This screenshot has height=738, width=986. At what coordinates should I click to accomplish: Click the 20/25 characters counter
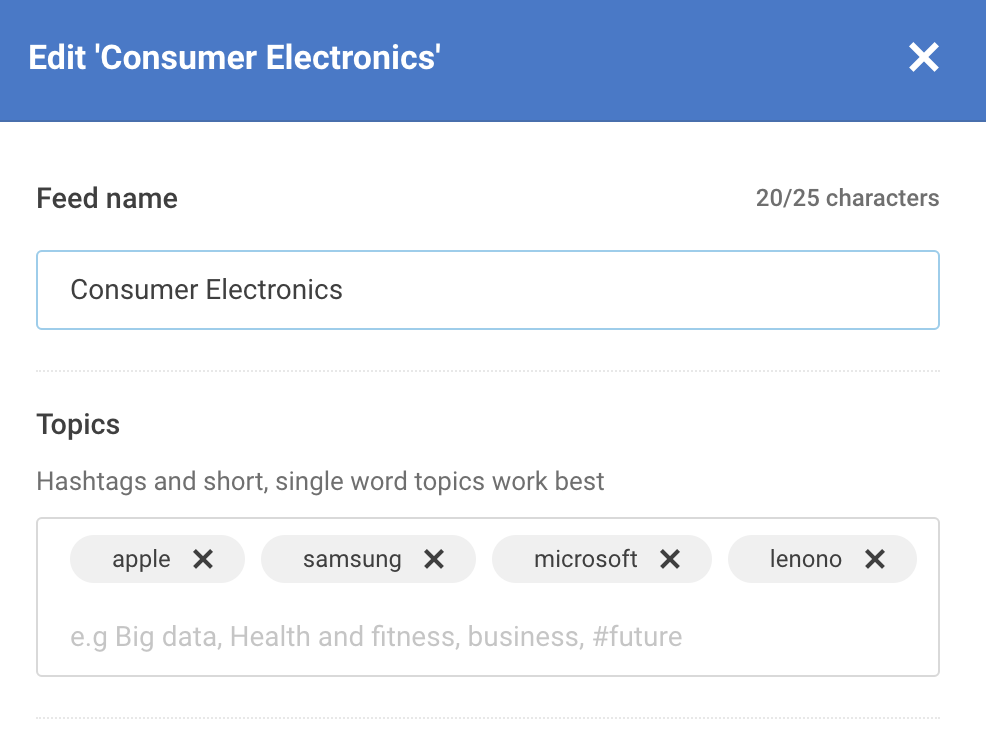(847, 198)
